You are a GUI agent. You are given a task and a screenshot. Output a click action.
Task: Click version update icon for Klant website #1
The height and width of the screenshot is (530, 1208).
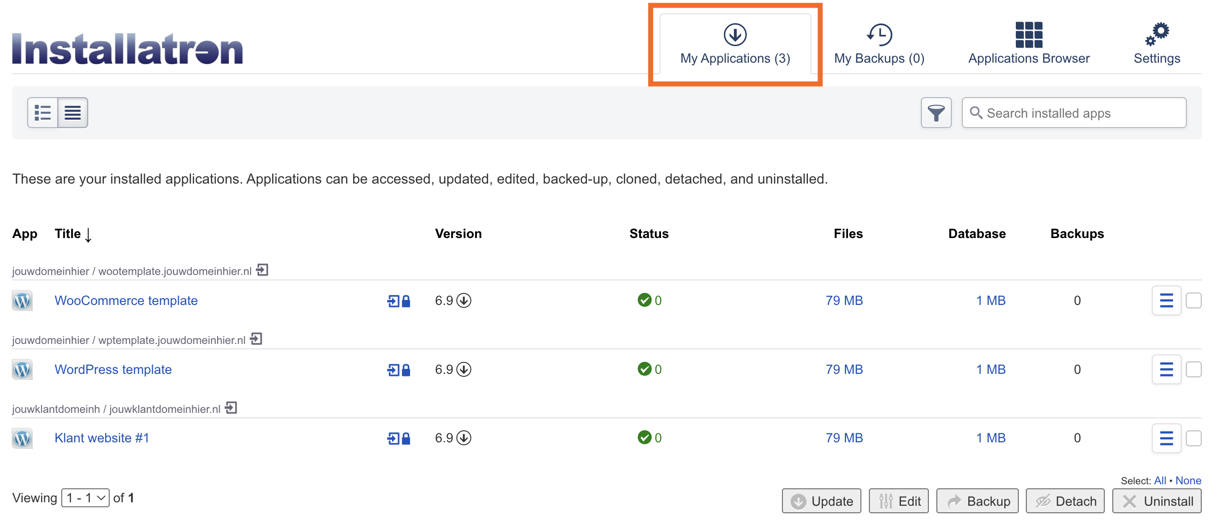coord(464,438)
